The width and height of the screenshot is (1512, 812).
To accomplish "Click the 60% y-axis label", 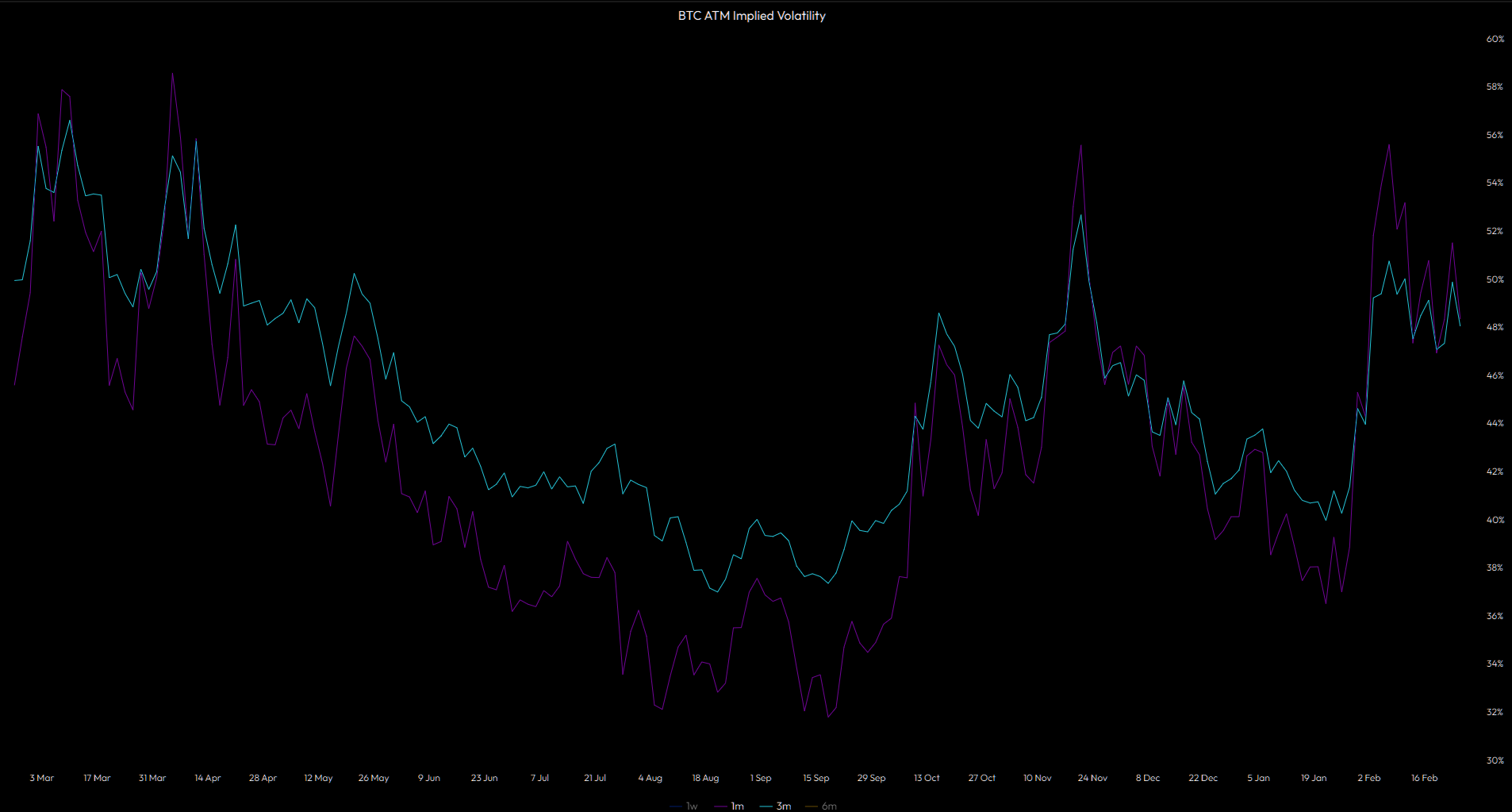I will coord(1495,39).
